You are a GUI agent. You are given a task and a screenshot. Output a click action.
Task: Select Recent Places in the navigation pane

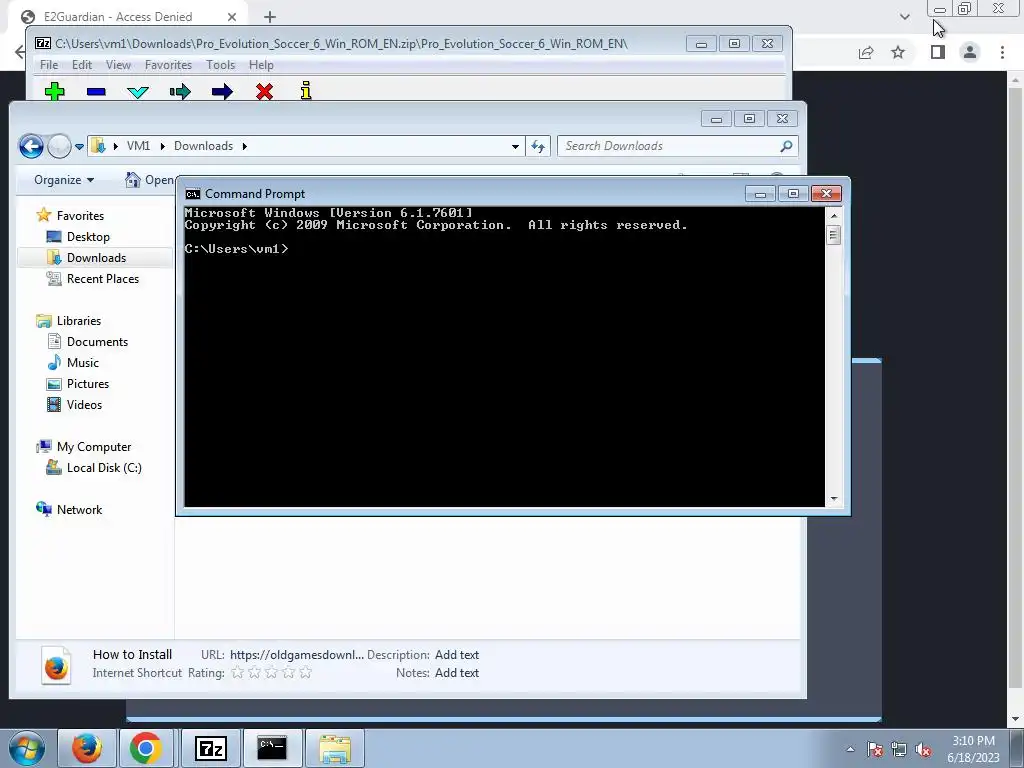[103, 278]
